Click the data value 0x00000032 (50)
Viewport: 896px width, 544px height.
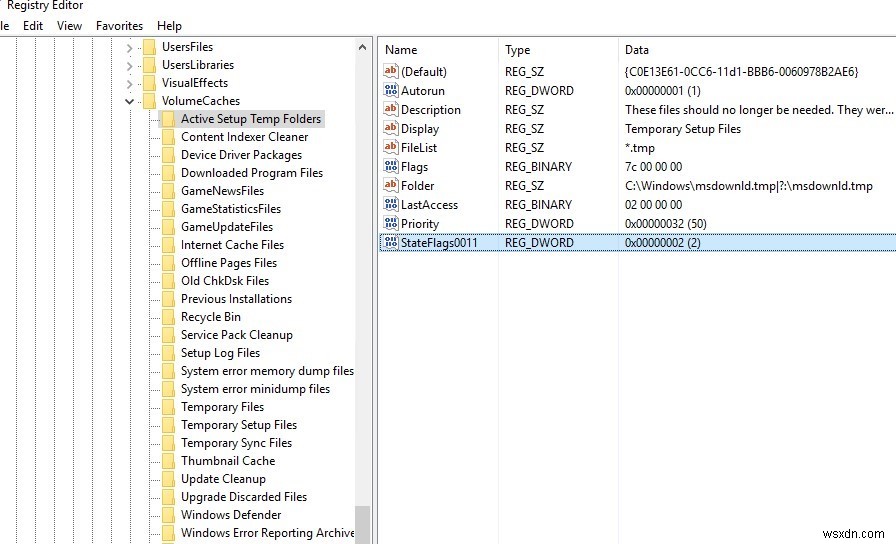click(666, 223)
